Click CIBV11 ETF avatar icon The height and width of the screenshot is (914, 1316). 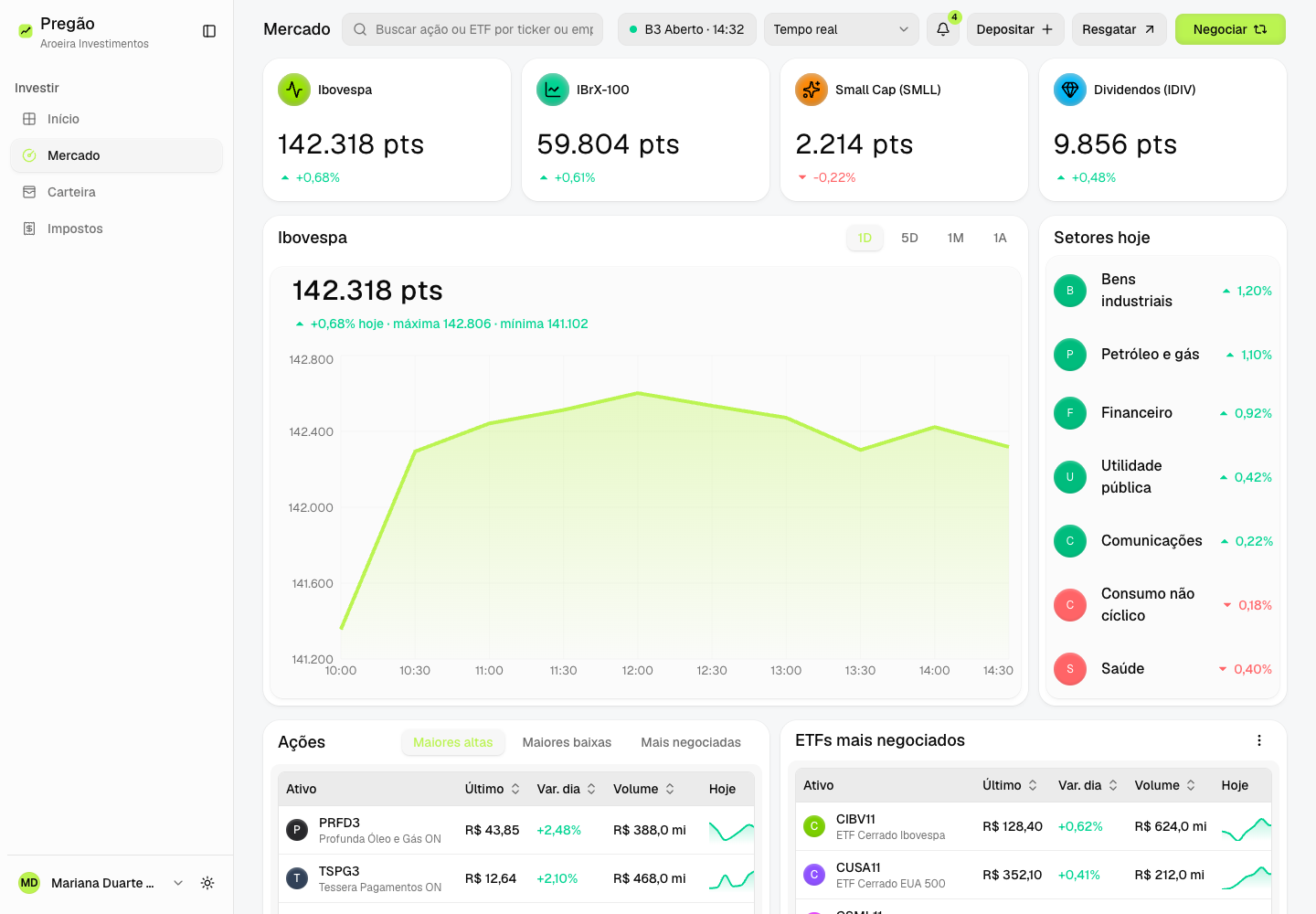(x=814, y=826)
